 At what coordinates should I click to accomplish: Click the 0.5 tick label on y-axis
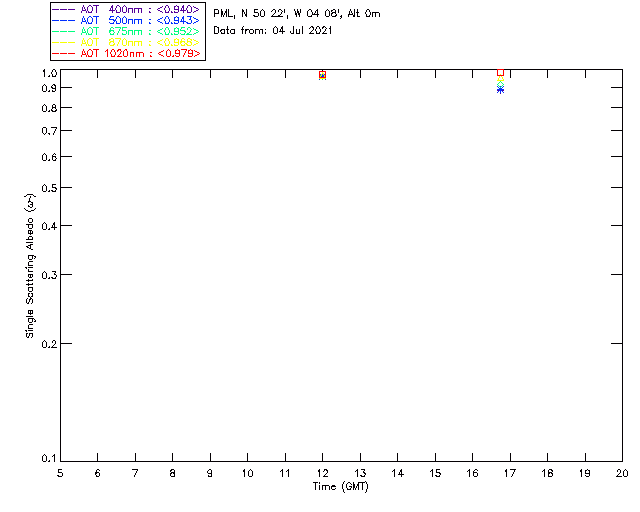46,189
